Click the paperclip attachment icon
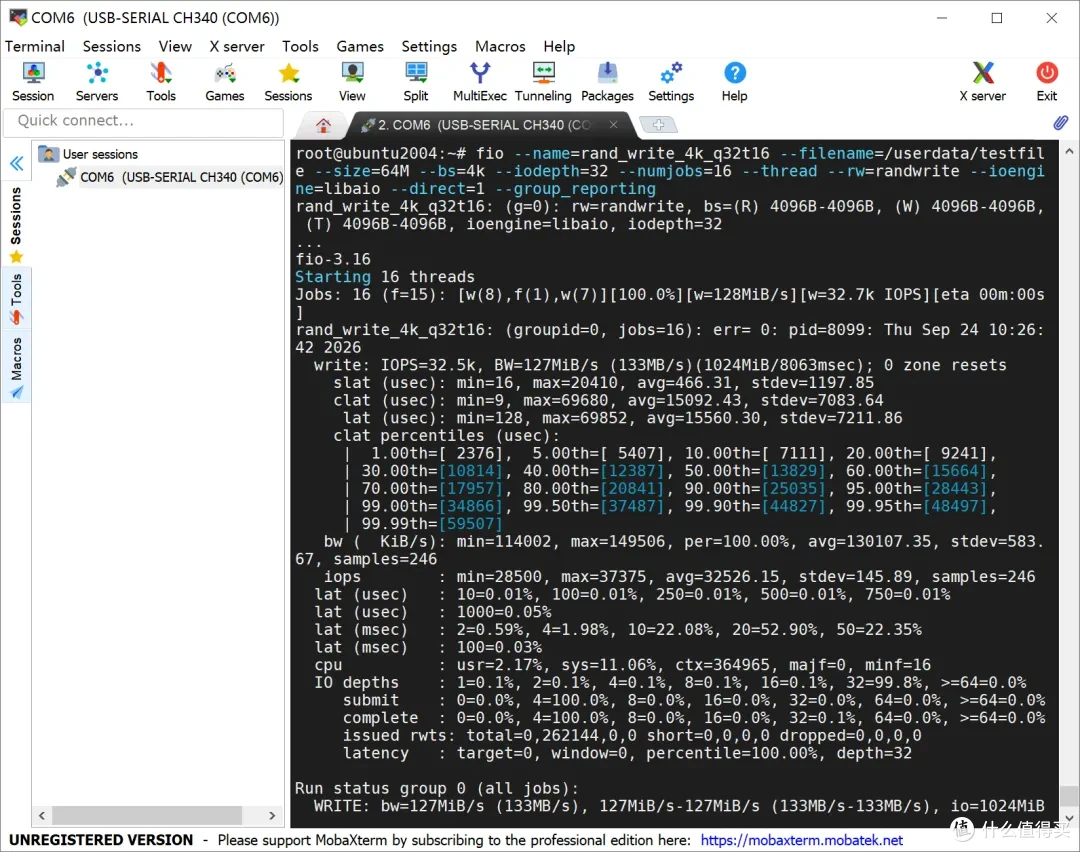The width and height of the screenshot is (1080, 852). [1060, 123]
